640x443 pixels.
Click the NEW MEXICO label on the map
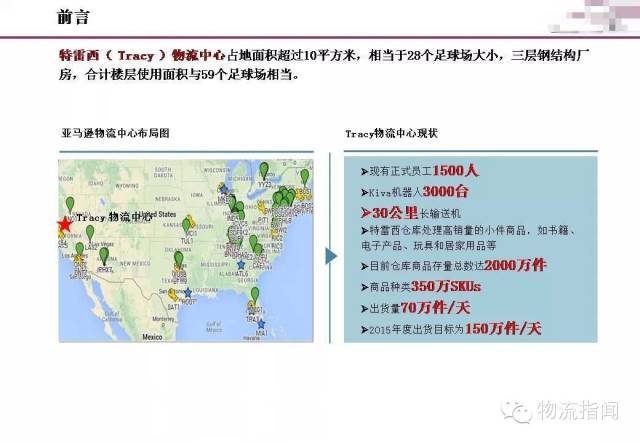pyautogui.click(x=135, y=264)
